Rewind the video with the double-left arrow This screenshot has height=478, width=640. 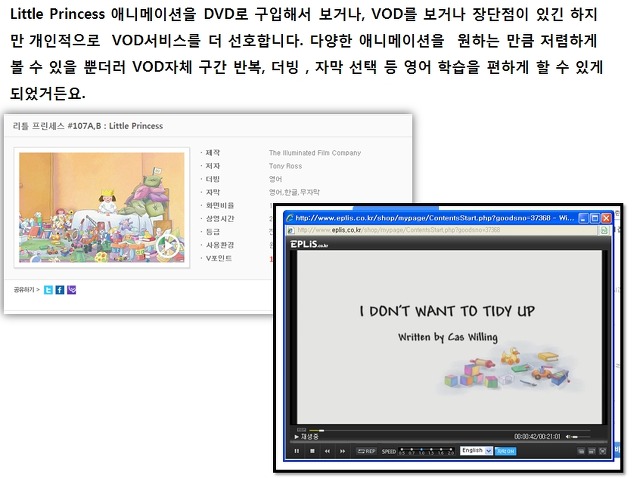click(327, 451)
